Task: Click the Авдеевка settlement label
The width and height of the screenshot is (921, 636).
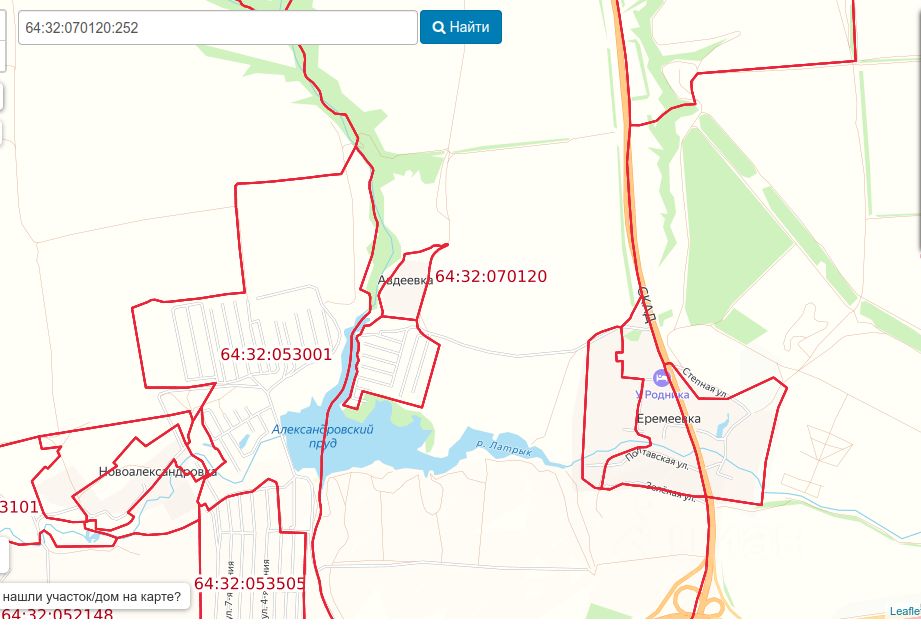Action: pos(405,280)
